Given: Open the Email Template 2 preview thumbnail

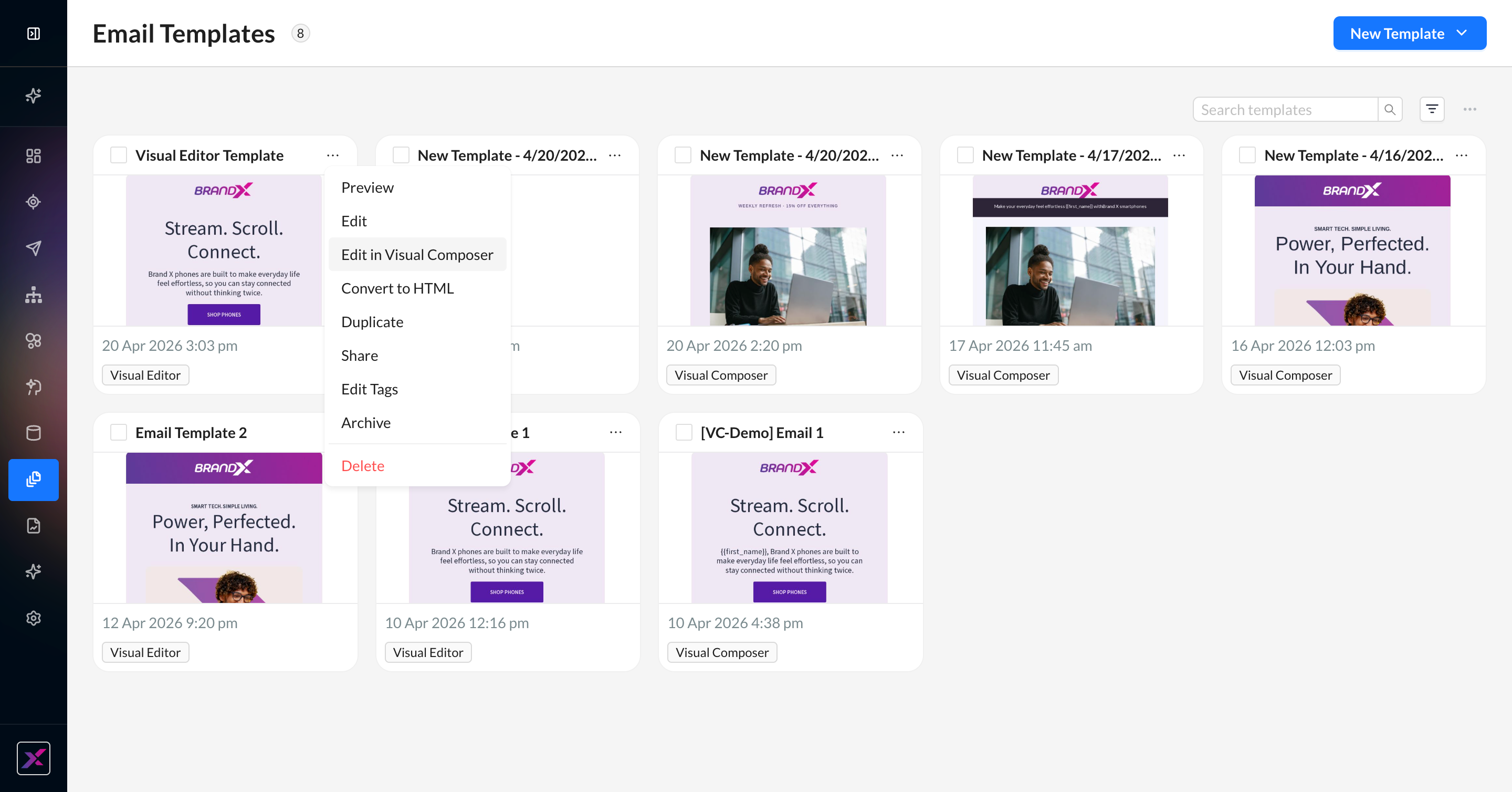Looking at the screenshot, I should 224,528.
